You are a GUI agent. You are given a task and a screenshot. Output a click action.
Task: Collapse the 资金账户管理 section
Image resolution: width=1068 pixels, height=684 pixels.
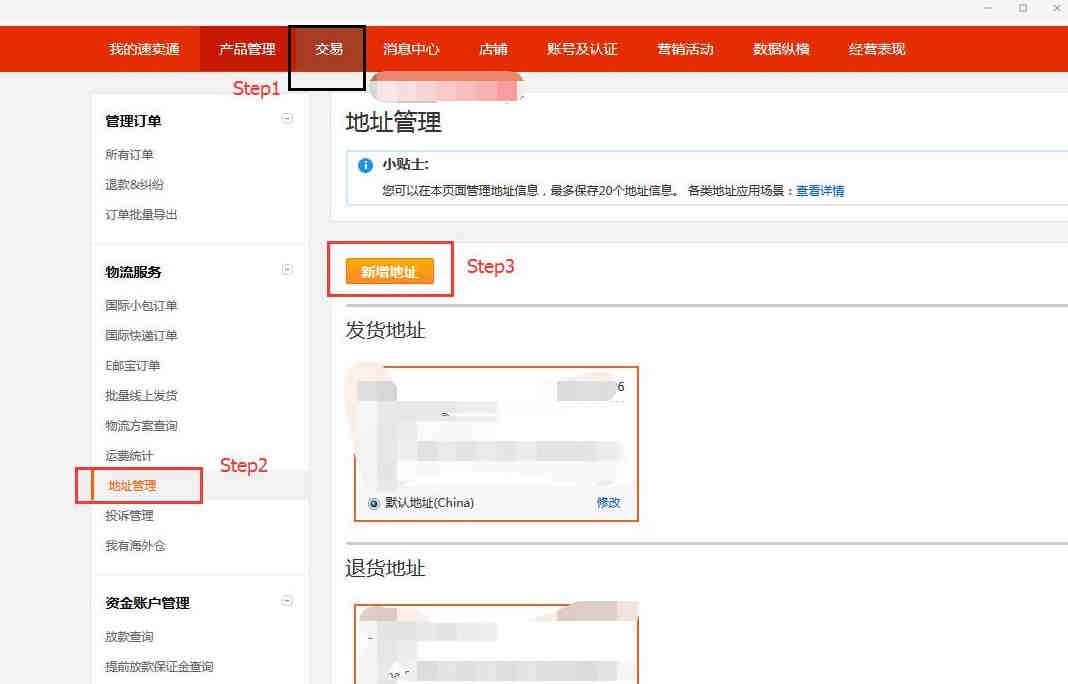coord(287,601)
